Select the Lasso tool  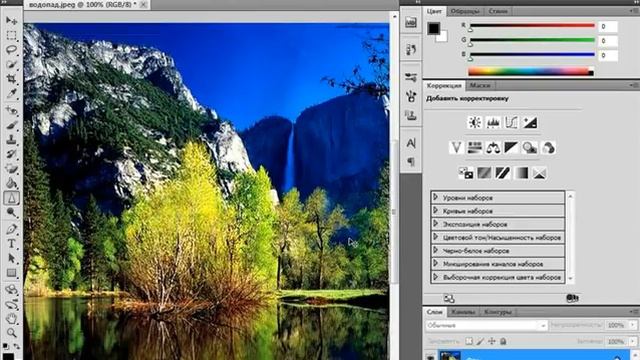[11, 50]
